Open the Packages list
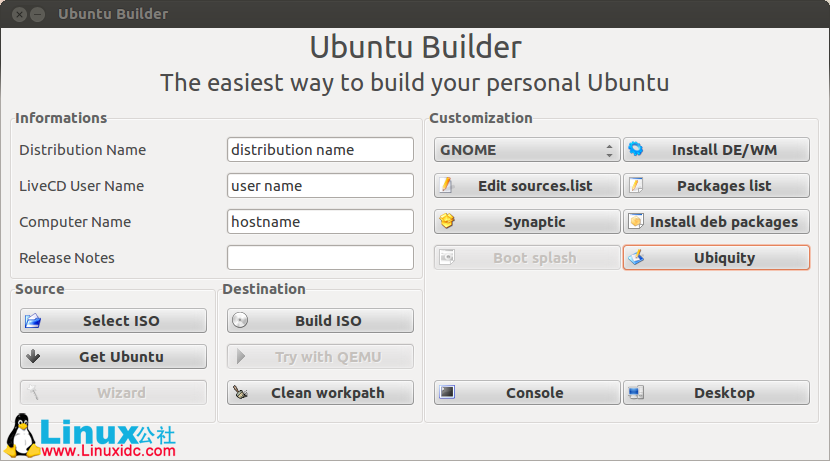The width and height of the screenshot is (830, 461). [716, 186]
